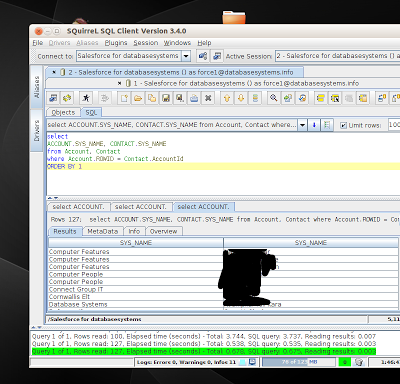Image resolution: width=400 pixels, height=384 pixels.
Task: Click the yellow table with cursor icon
Action: point(335,98)
